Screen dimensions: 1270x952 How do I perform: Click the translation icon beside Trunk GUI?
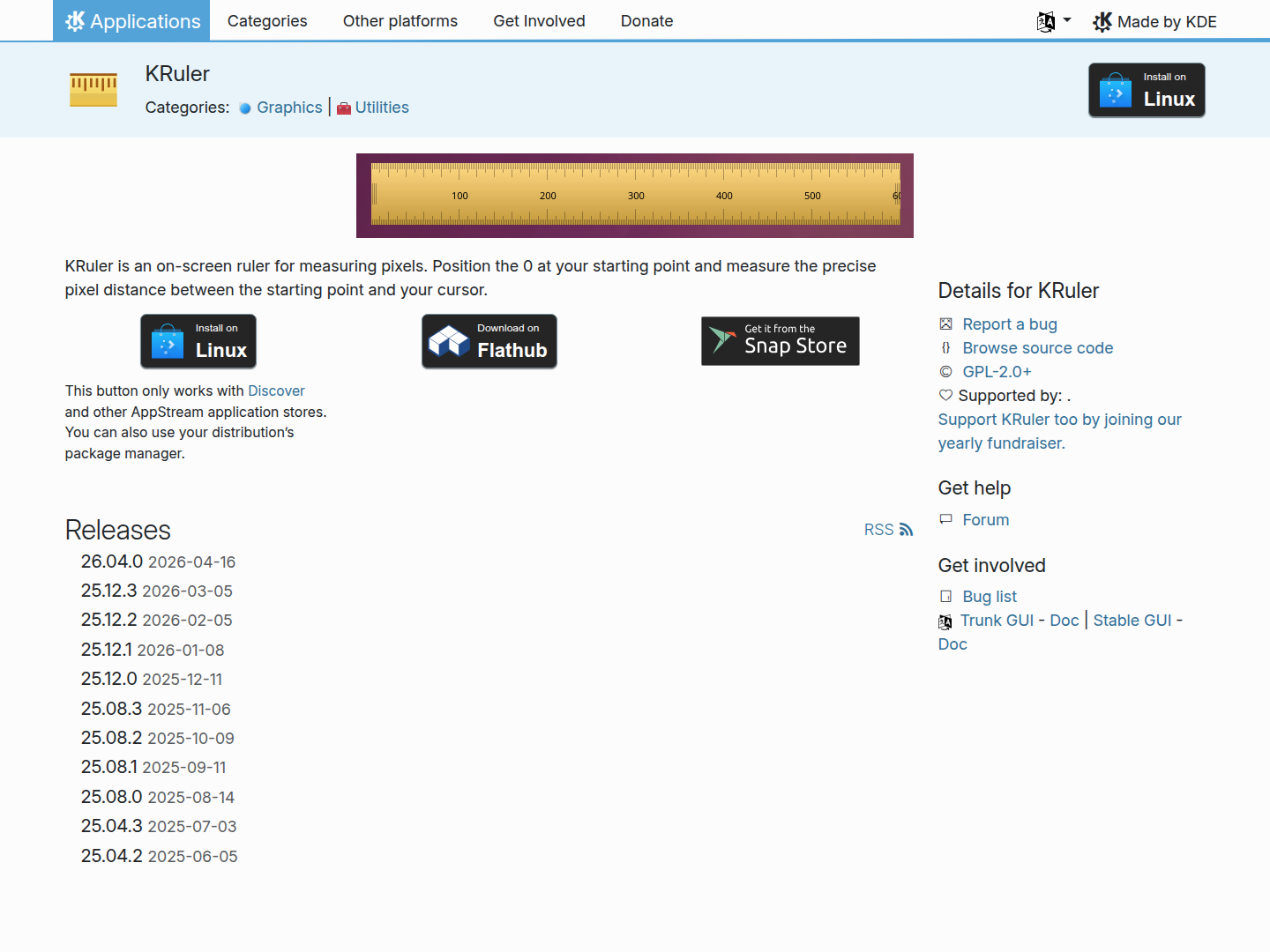945,621
